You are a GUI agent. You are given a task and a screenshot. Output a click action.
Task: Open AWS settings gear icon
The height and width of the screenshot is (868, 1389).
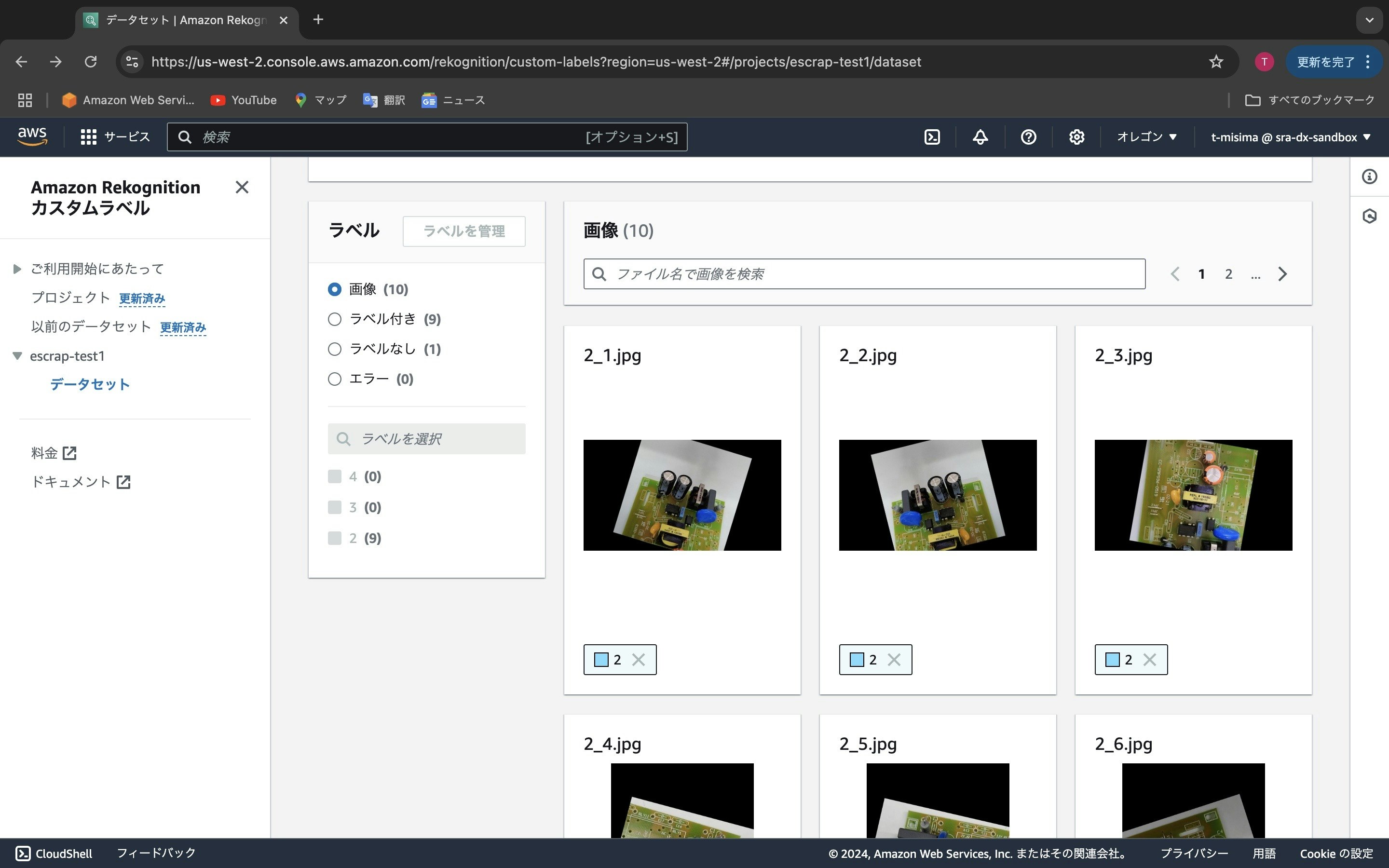pos(1076,137)
